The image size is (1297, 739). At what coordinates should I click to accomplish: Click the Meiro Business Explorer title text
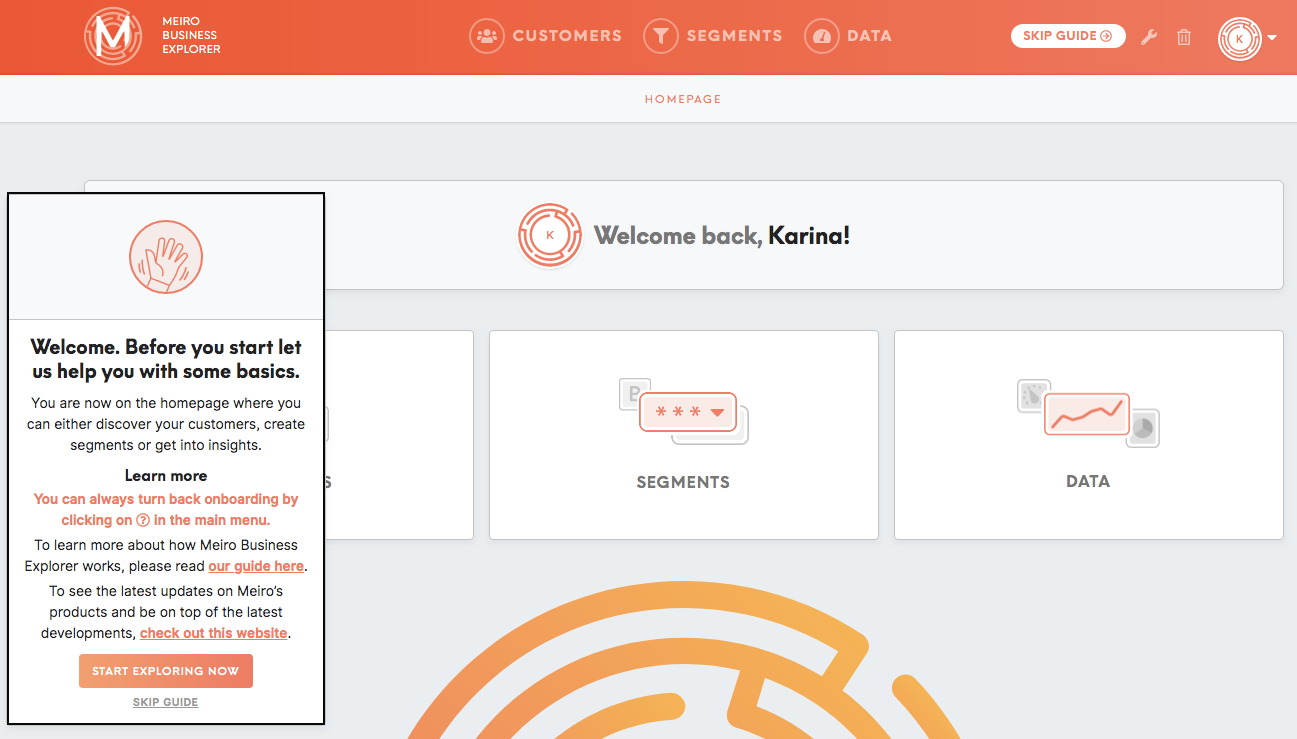pyautogui.click(x=191, y=36)
